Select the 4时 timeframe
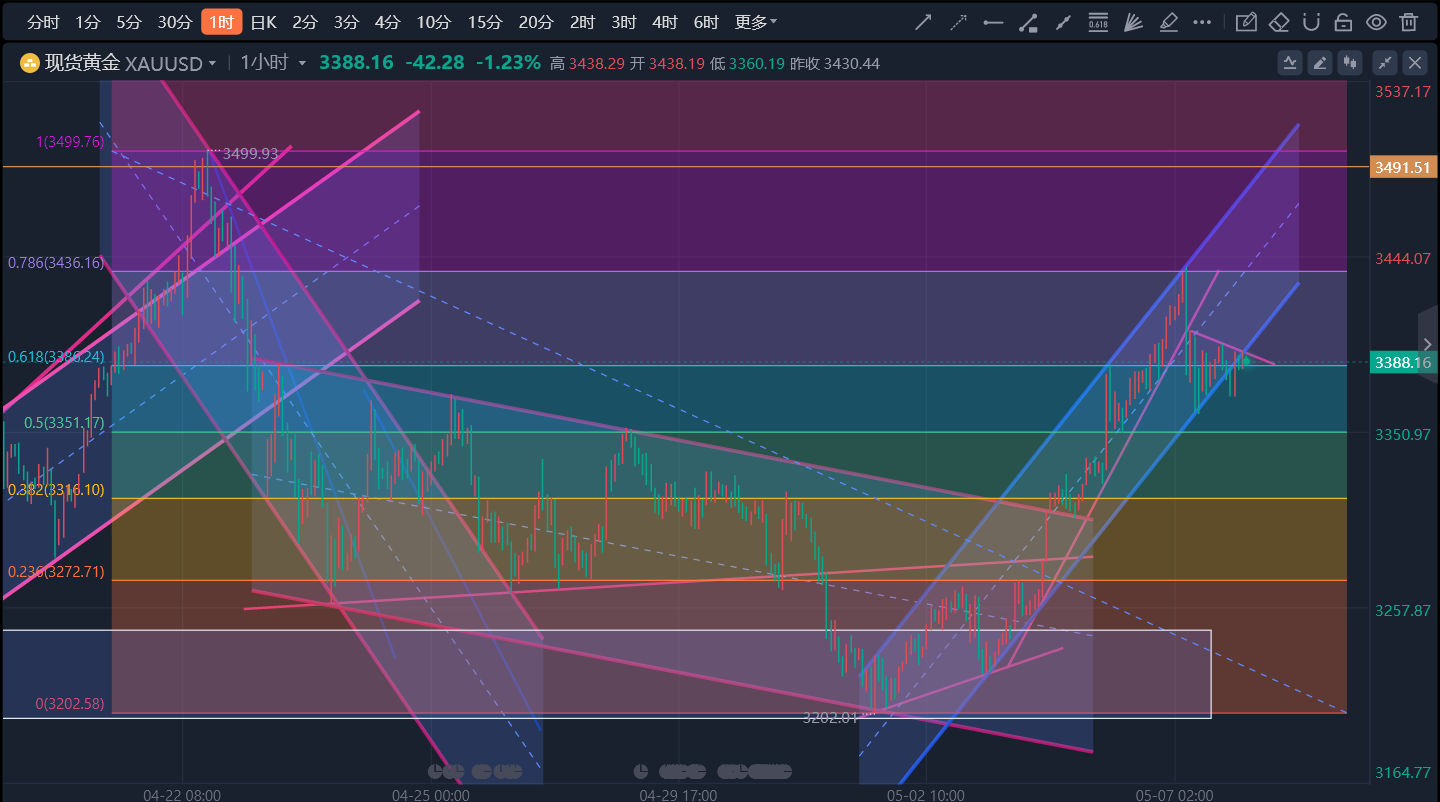 pos(663,22)
